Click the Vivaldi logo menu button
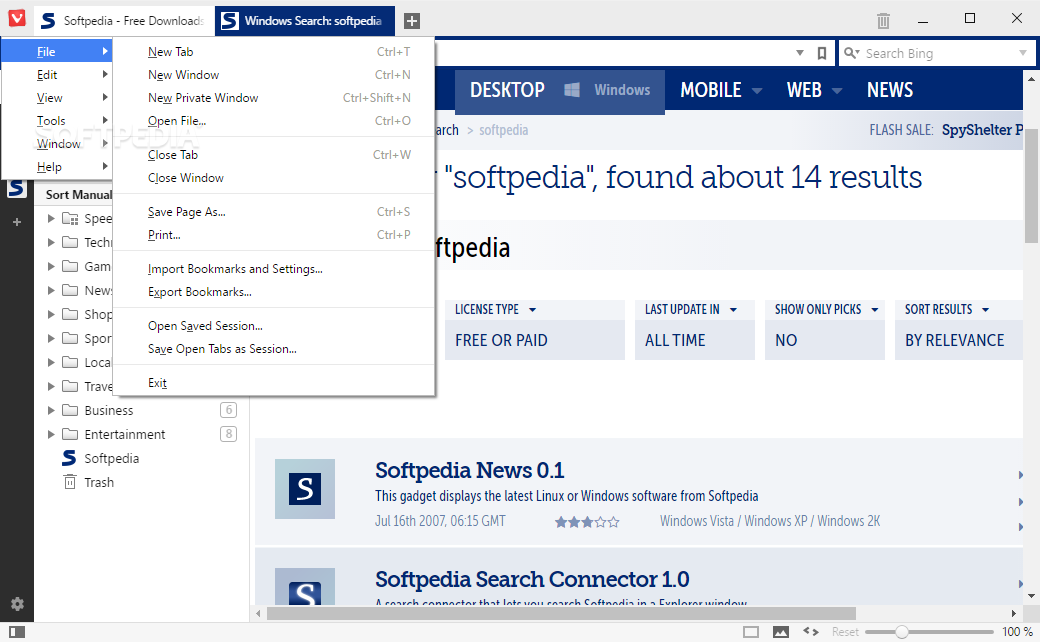The height and width of the screenshot is (642, 1040). coord(17,18)
